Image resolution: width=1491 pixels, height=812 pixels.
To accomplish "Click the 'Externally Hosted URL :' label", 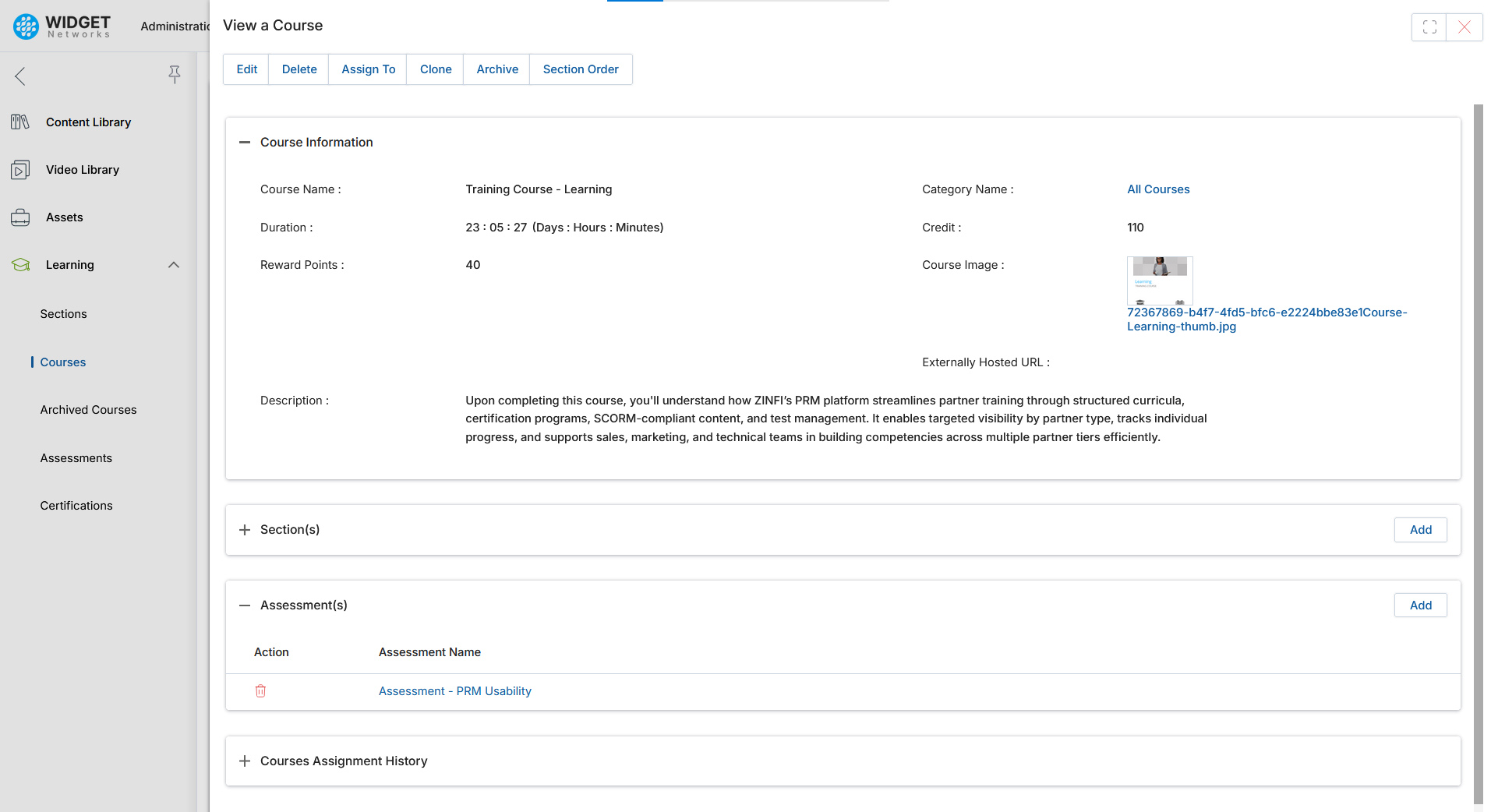I will (986, 362).
